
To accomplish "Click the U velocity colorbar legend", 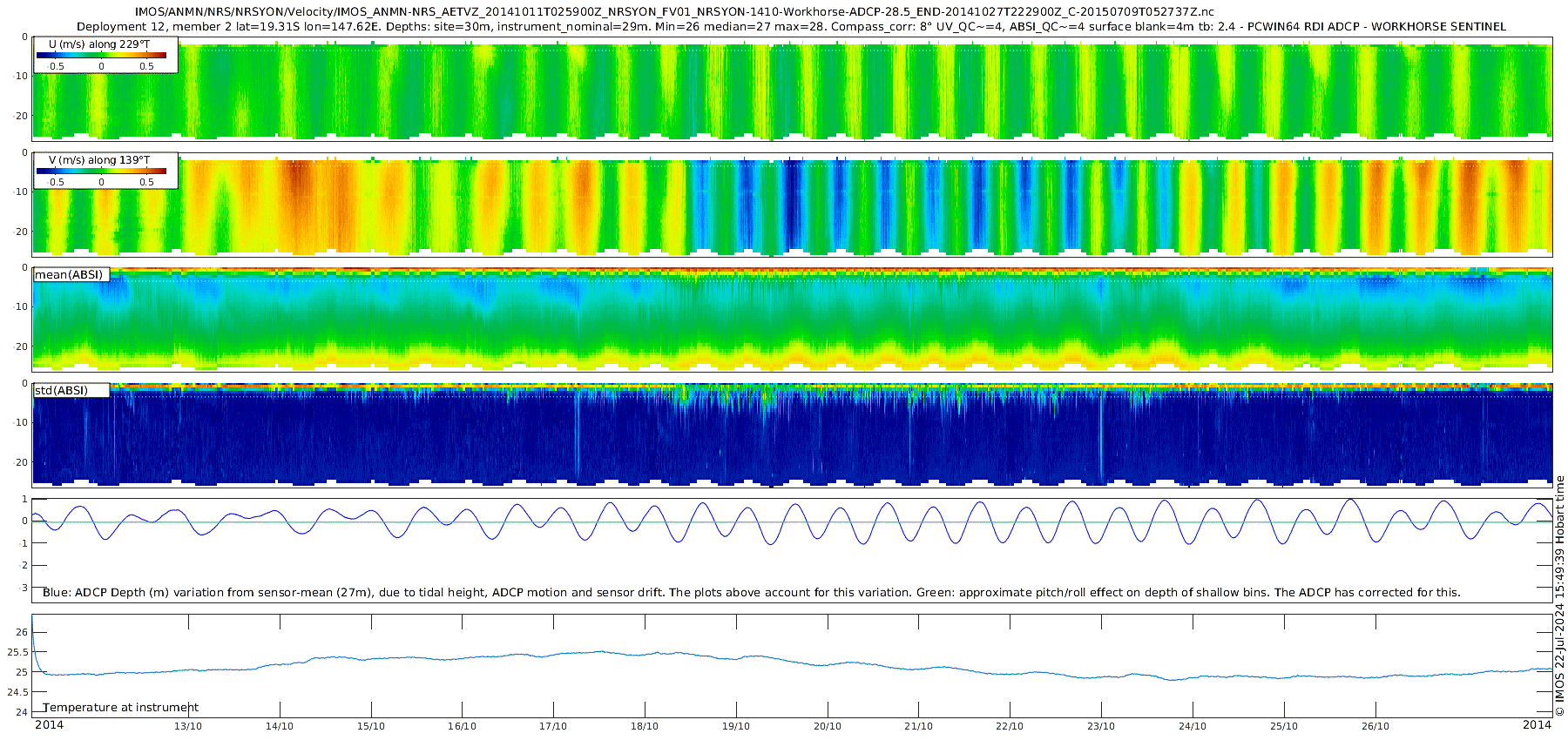I will click(x=105, y=55).
